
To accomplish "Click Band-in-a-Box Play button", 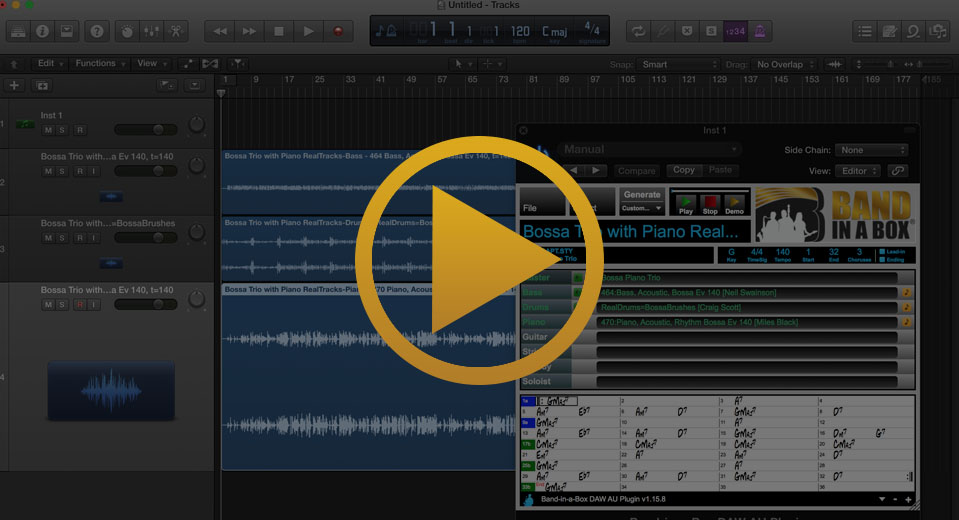I will pyautogui.click(x=686, y=205).
